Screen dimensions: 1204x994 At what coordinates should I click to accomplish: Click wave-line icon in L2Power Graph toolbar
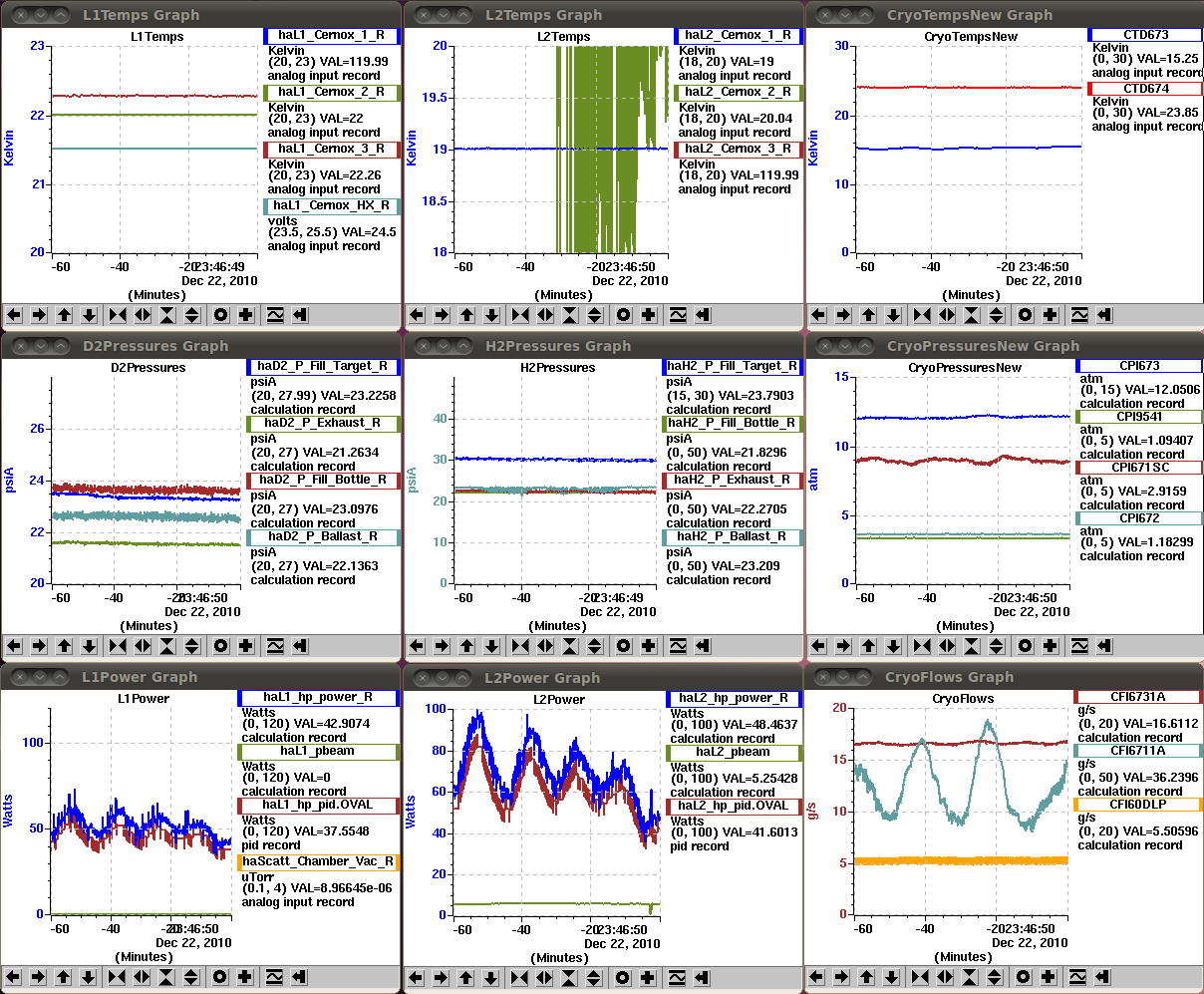[x=678, y=977]
